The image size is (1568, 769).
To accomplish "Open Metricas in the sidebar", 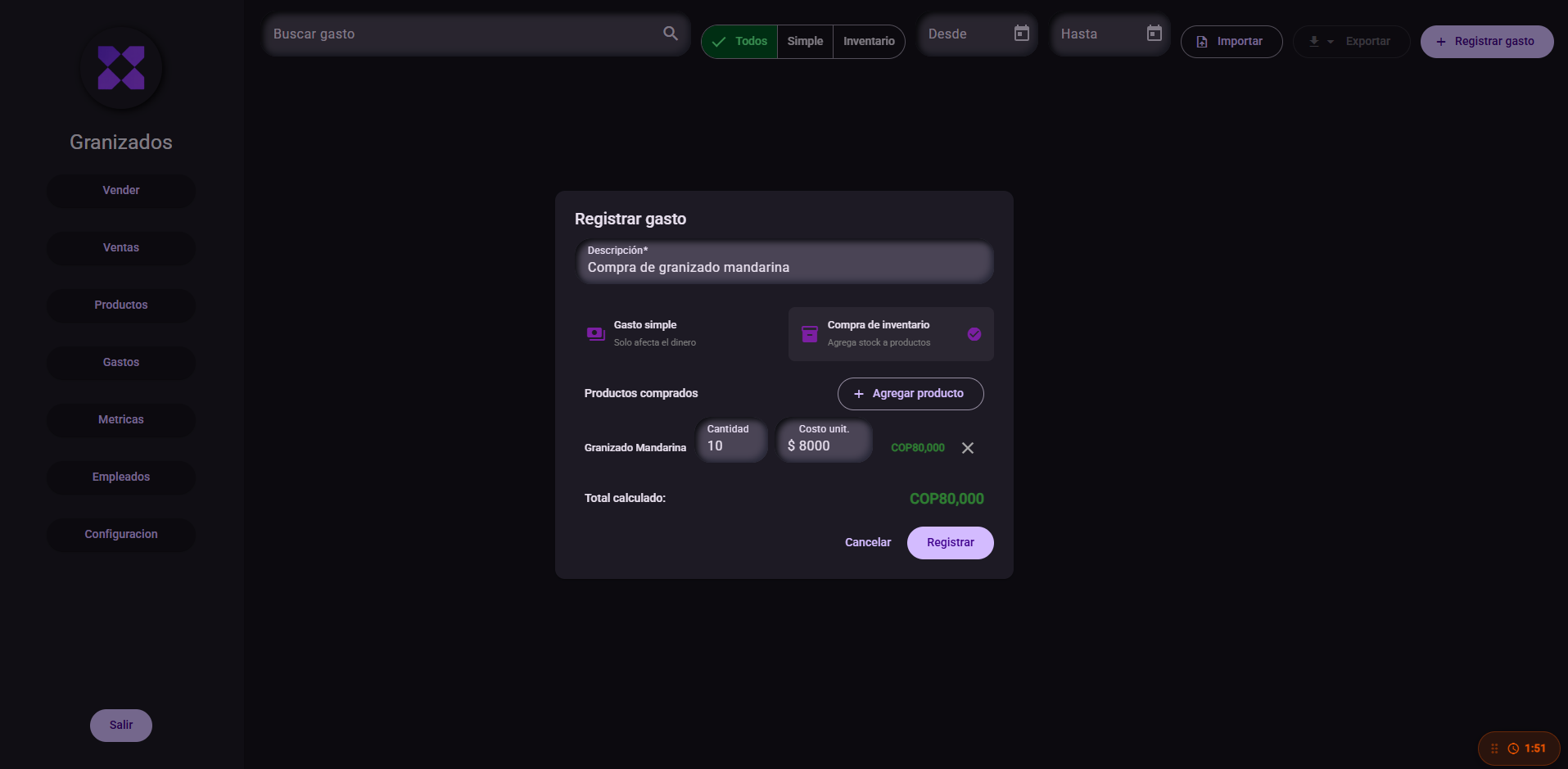I will 121,420.
